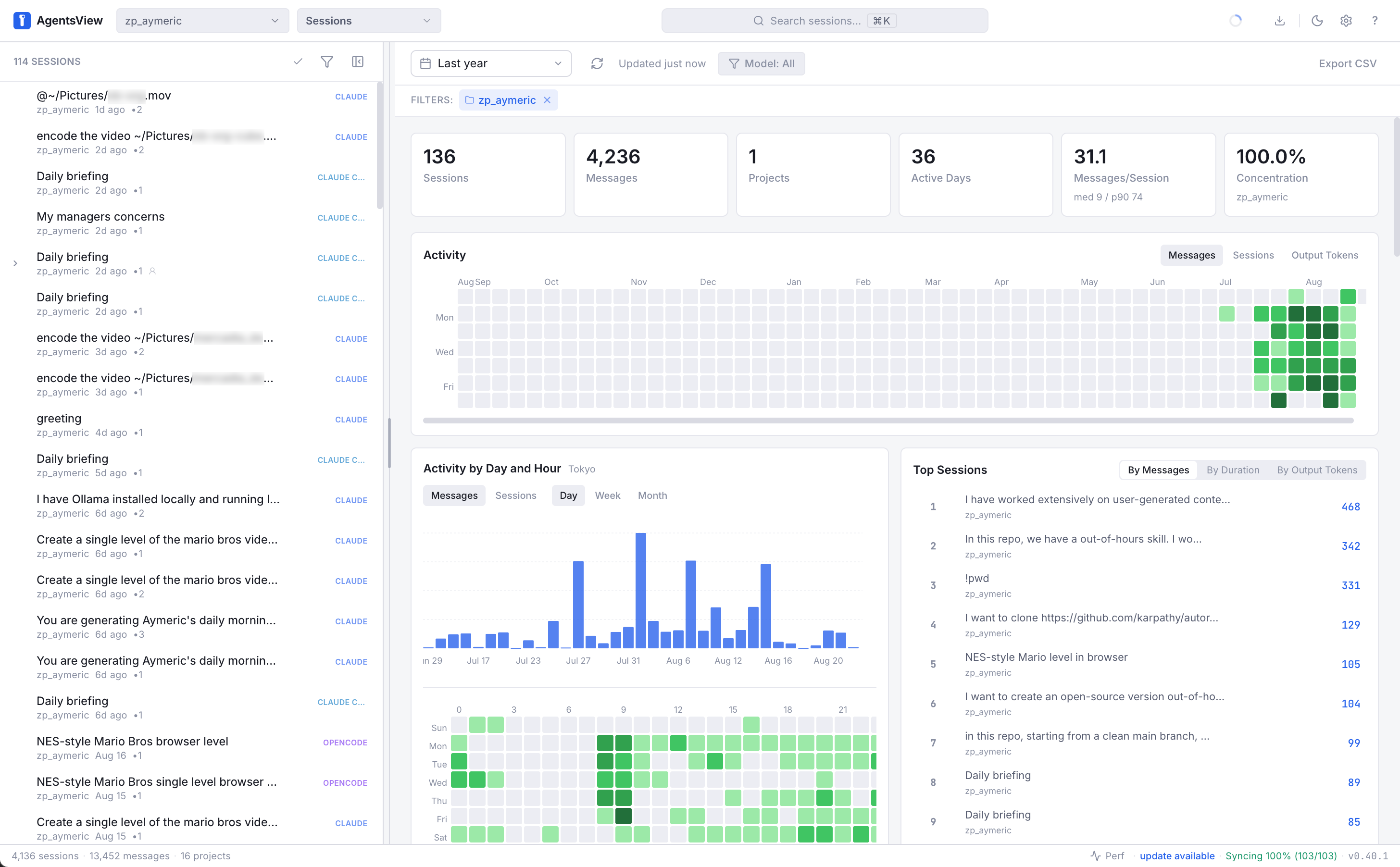Select Day granularity

[568, 495]
